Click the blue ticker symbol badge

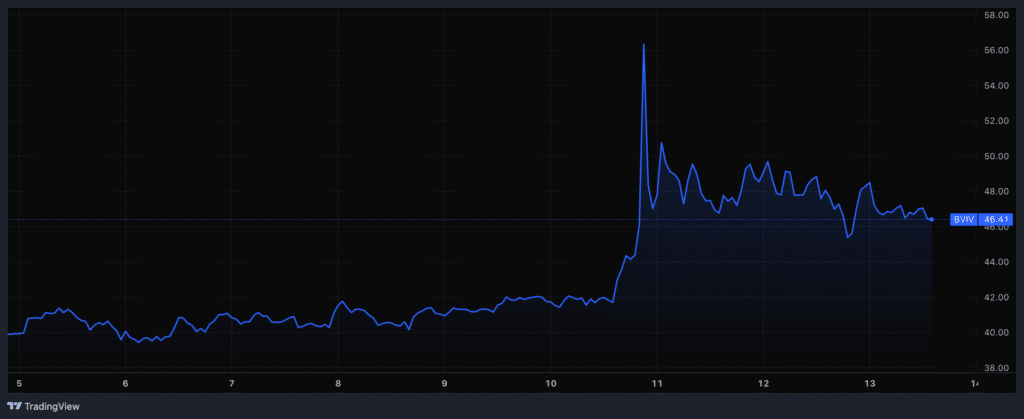click(964, 218)
